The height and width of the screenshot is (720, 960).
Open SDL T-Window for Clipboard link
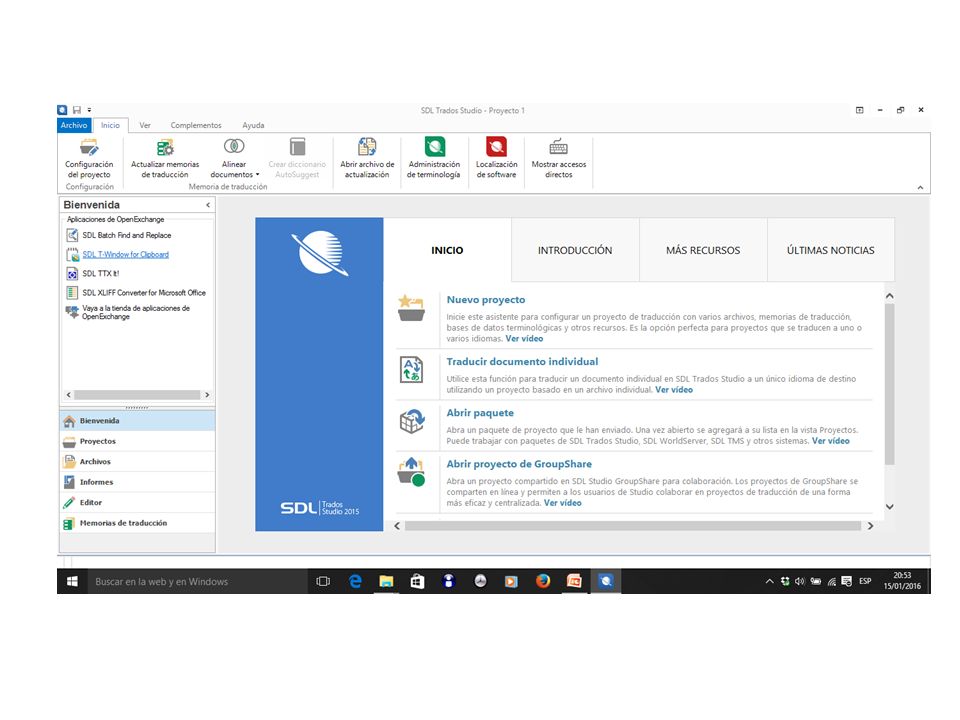pos(126,254)
